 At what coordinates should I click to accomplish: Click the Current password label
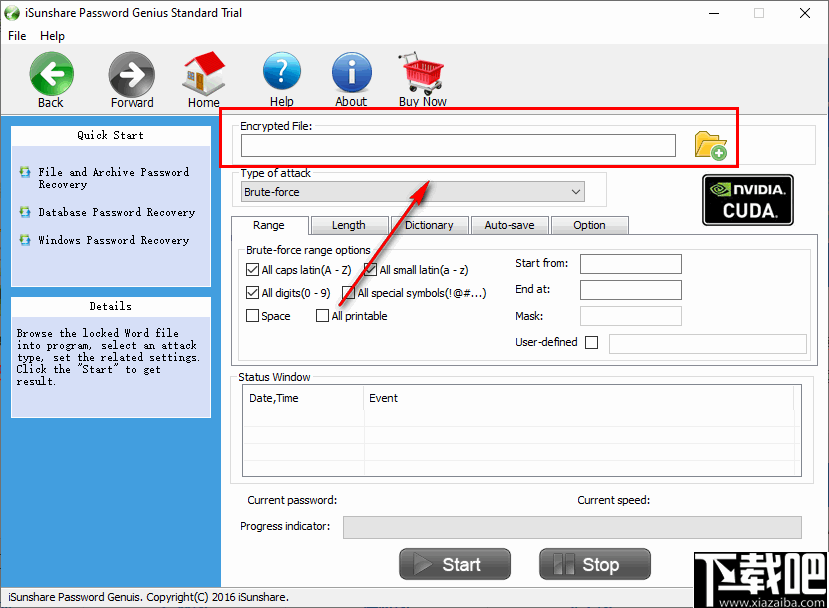pyautogui.click(x=292, y=500)
